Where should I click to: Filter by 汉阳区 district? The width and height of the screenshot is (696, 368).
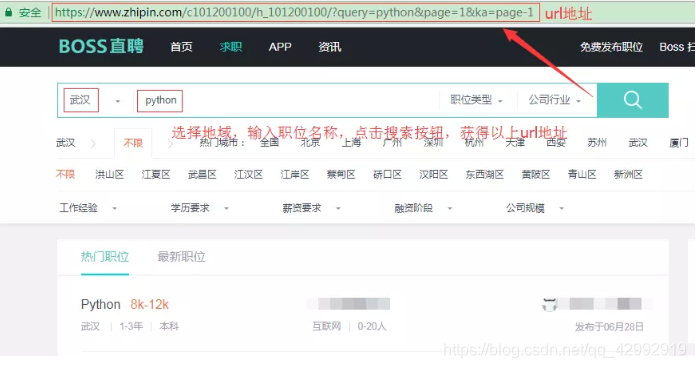pyautogui.click(x=433, y=174)
